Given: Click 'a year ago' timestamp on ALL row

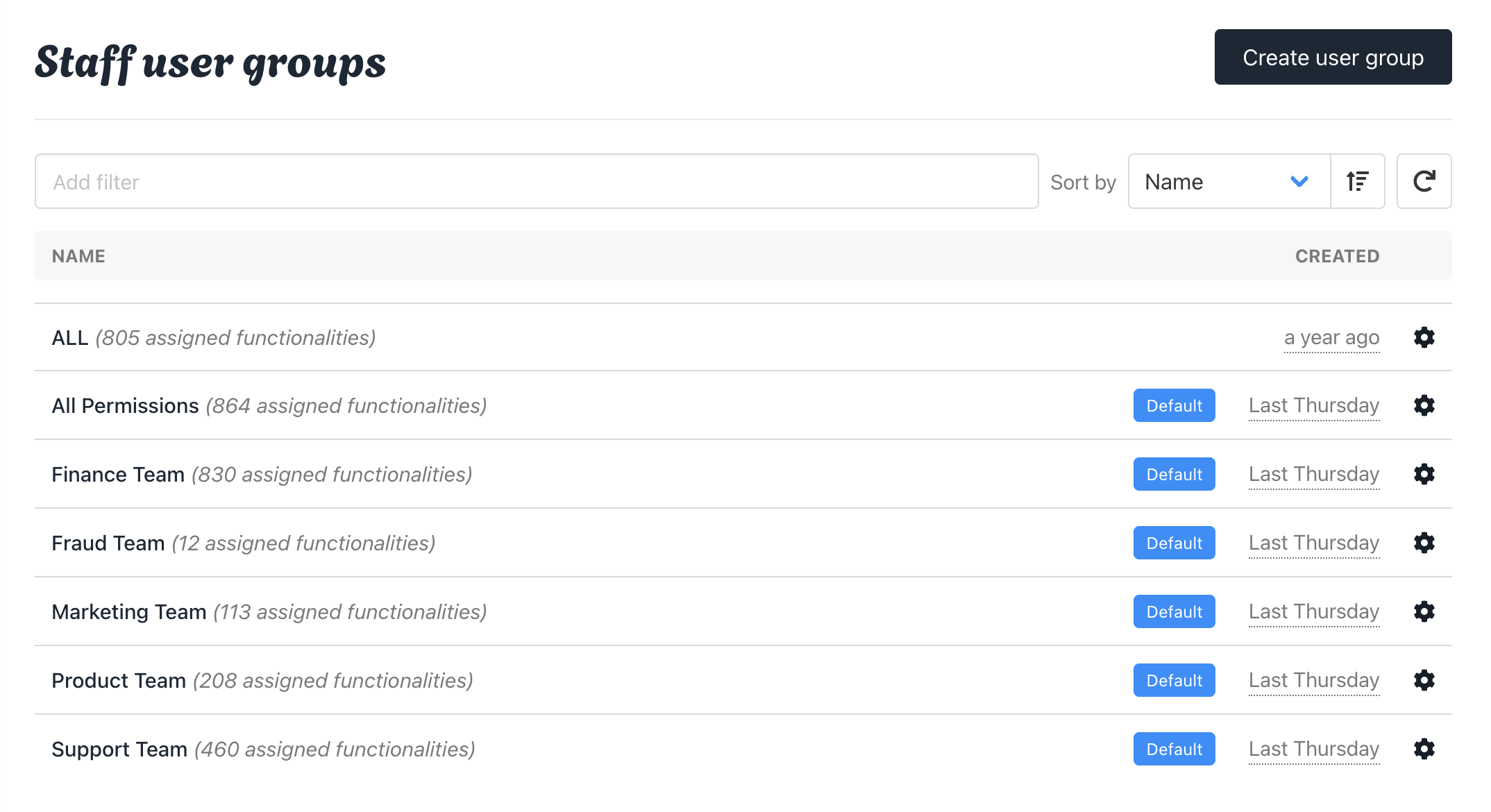Looking at the screenshot, I should coord(1331,337).
